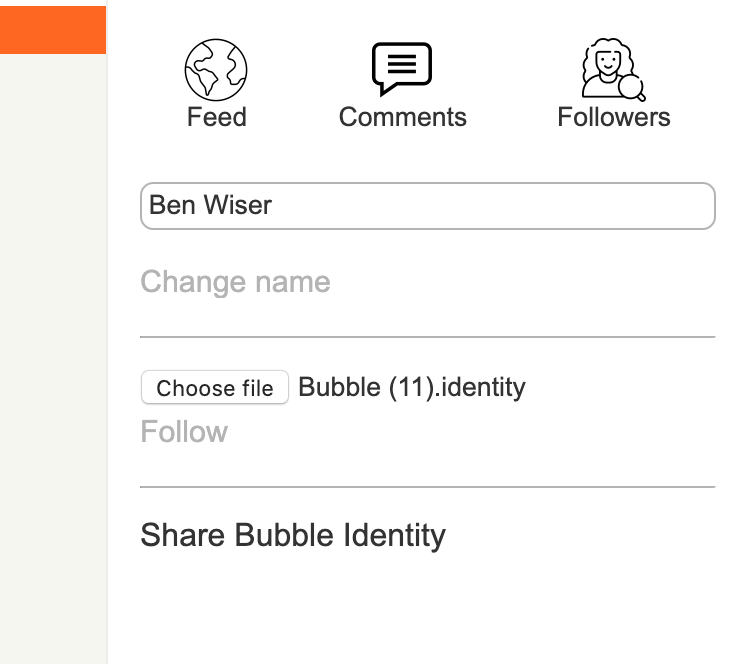
Task: Click the Follow link
Action: 184,432
